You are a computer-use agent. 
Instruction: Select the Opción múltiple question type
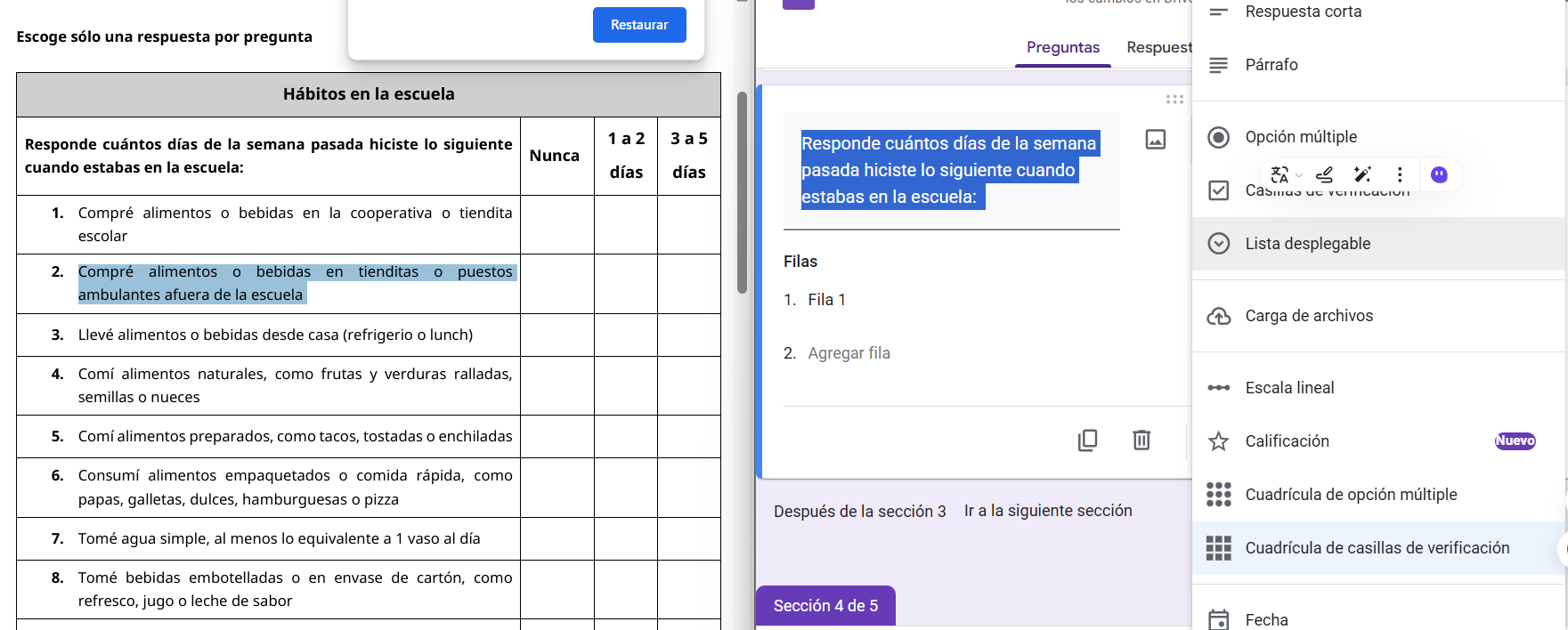tap(1301, 137)
